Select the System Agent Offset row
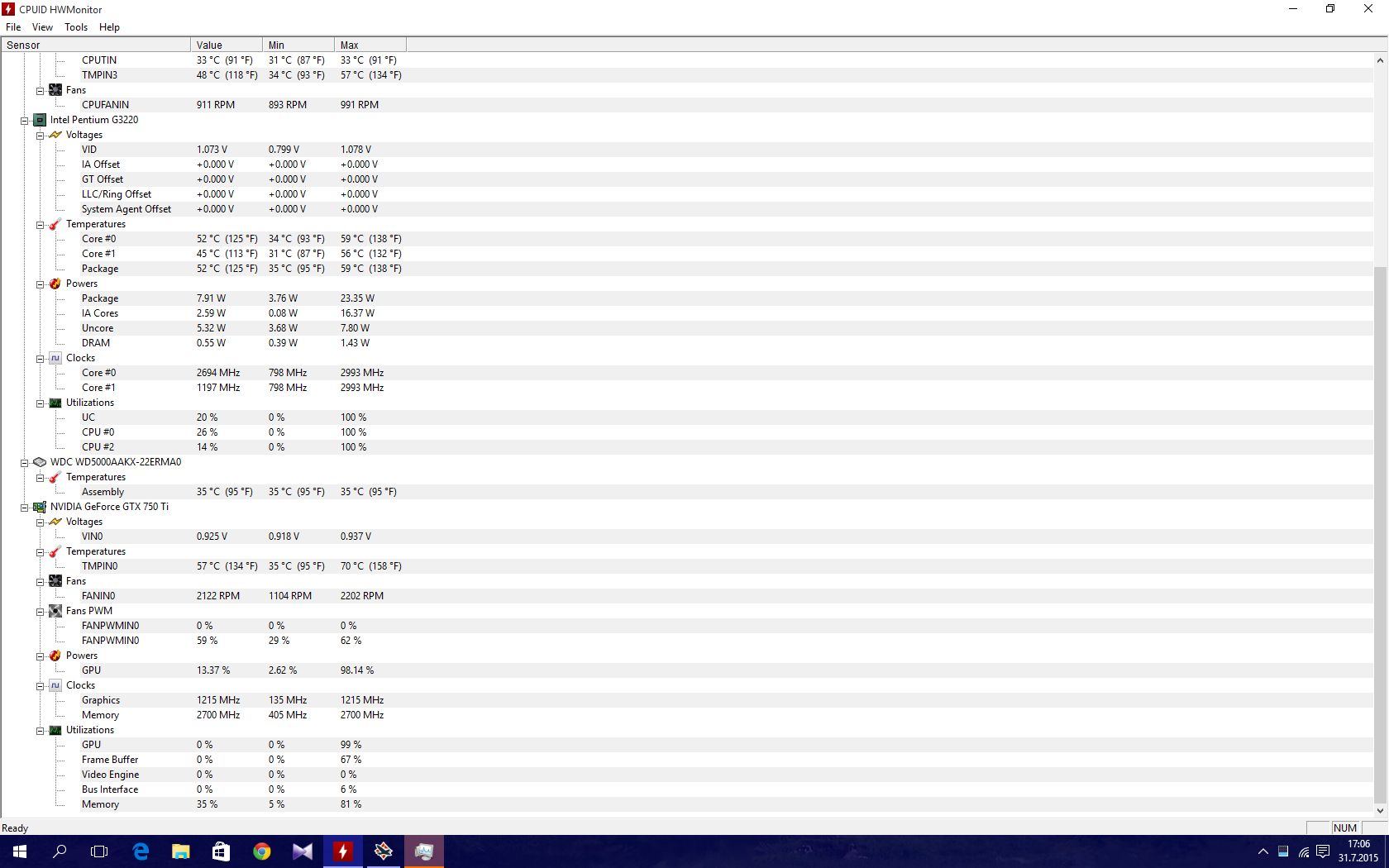Screen dimensions: 1389x868 tap(686, 209)
